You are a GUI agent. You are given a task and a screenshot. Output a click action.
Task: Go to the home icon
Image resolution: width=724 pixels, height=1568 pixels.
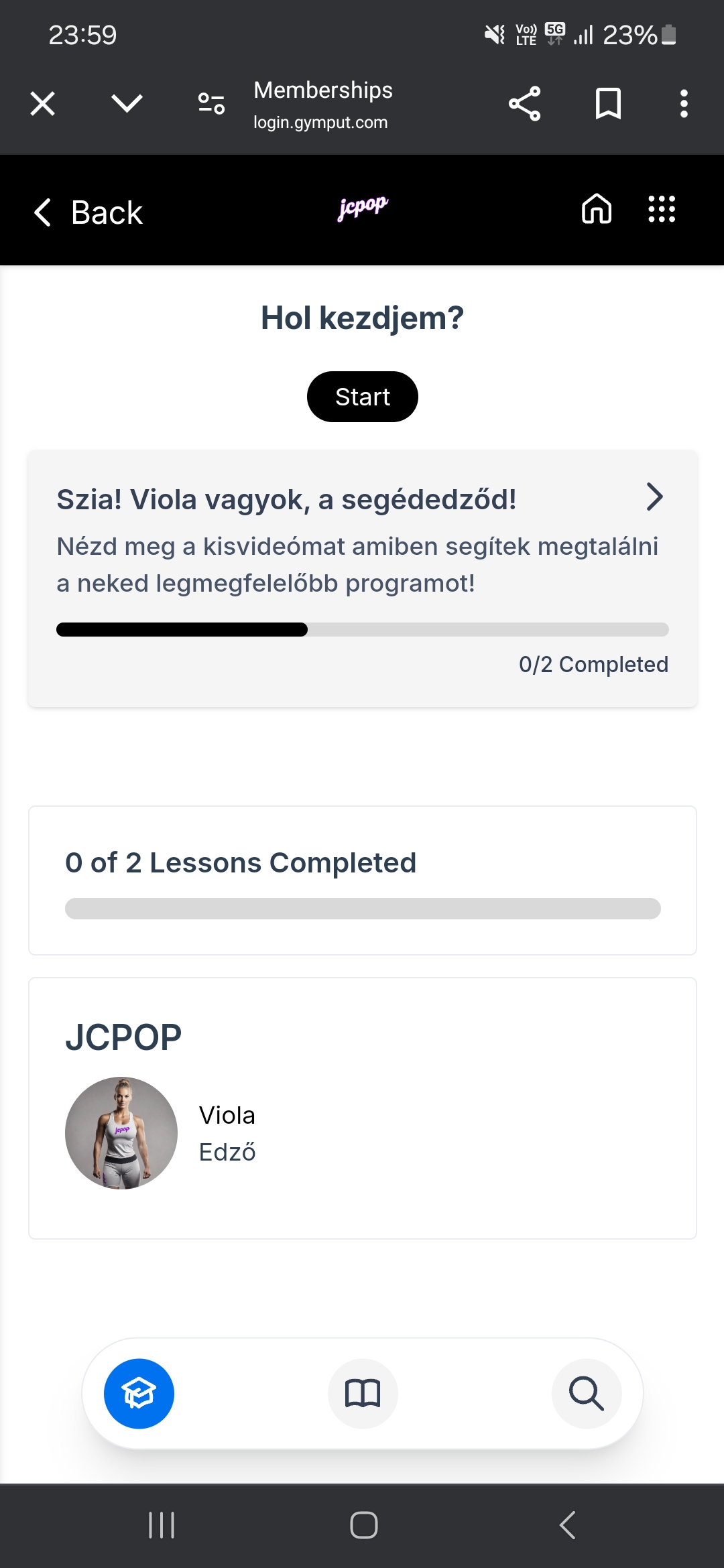(x=597, y=208)
